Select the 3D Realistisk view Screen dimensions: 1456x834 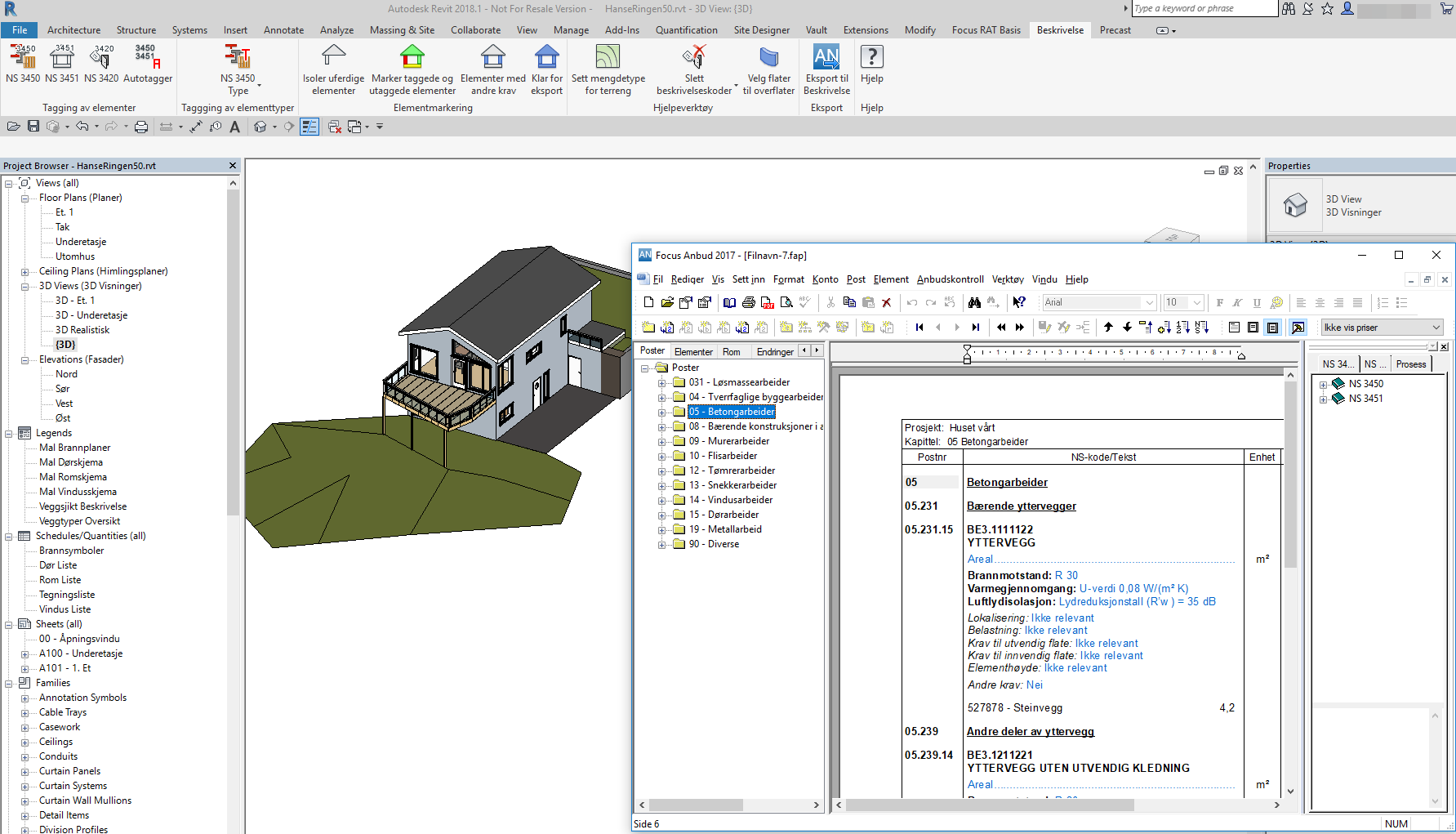[82, 330]
